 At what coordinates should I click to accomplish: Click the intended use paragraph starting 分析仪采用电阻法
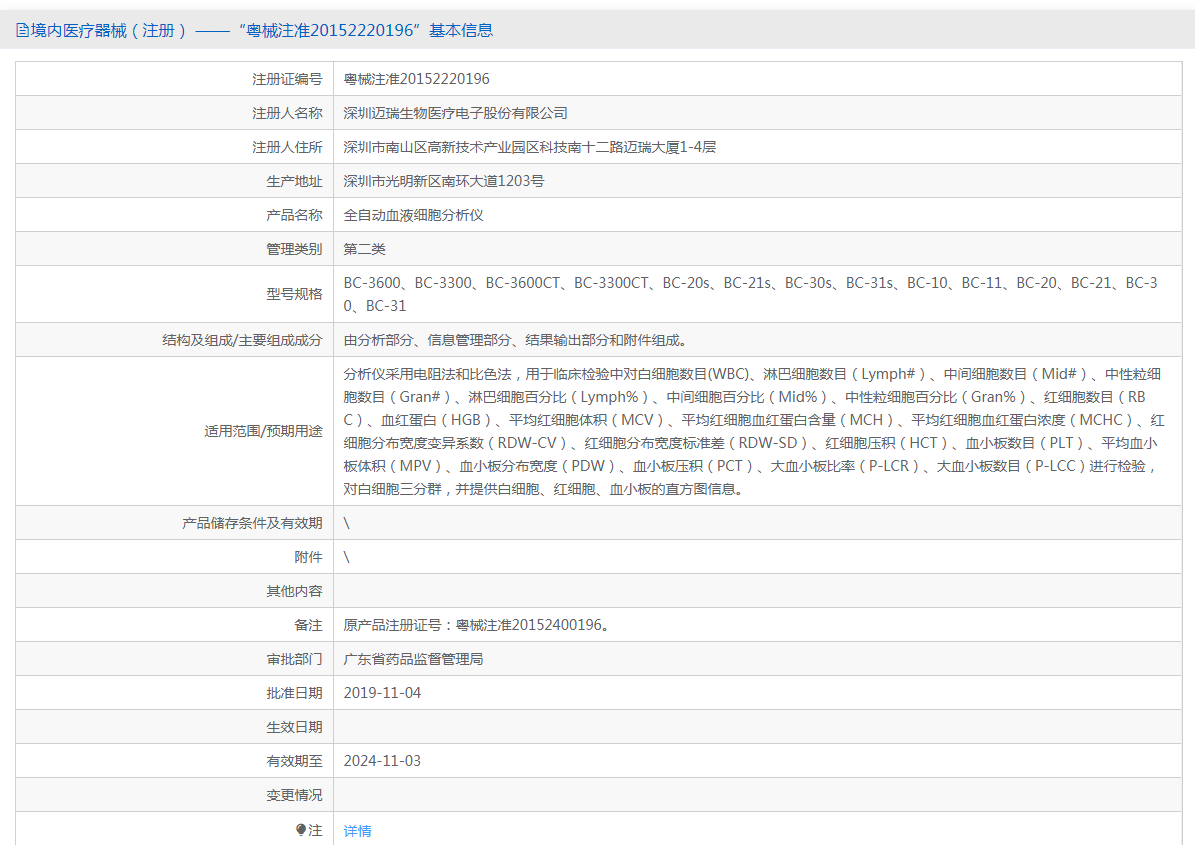[754, 431]
